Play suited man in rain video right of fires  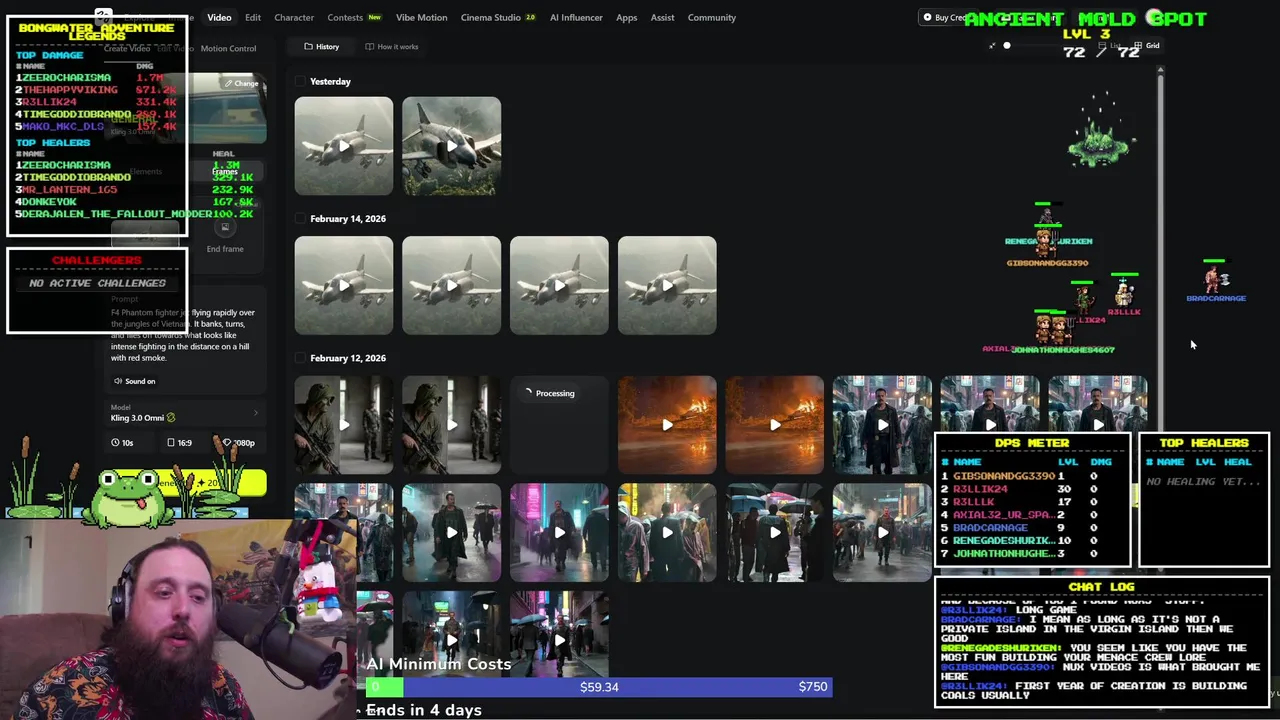[882, 425]
